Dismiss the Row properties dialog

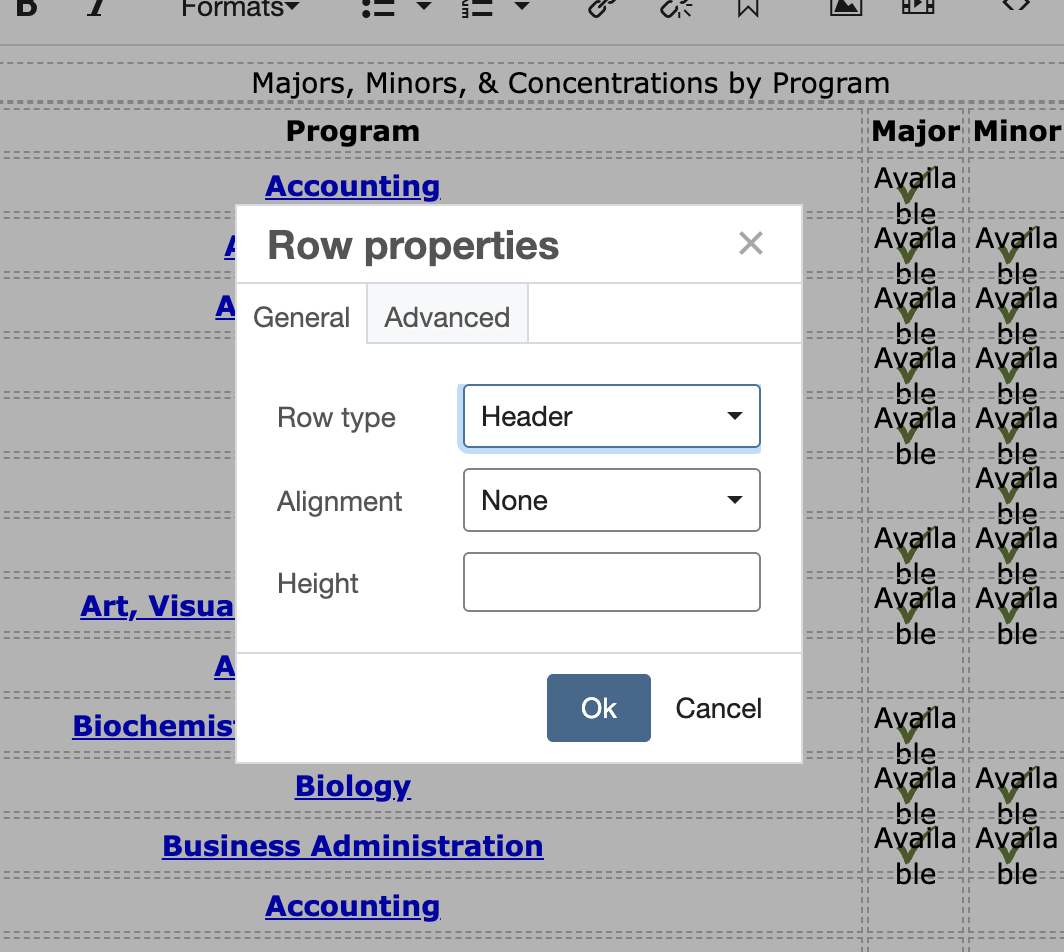[x=751, y=243]
